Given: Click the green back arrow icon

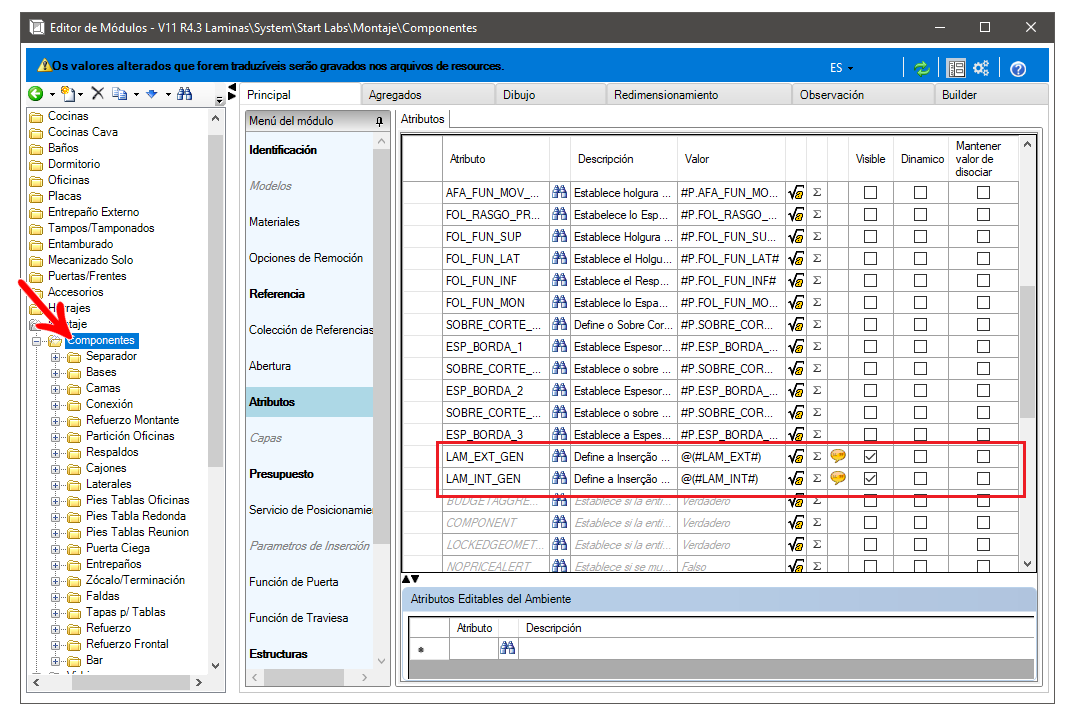Looking at the screenshot, I should point(36,94).
